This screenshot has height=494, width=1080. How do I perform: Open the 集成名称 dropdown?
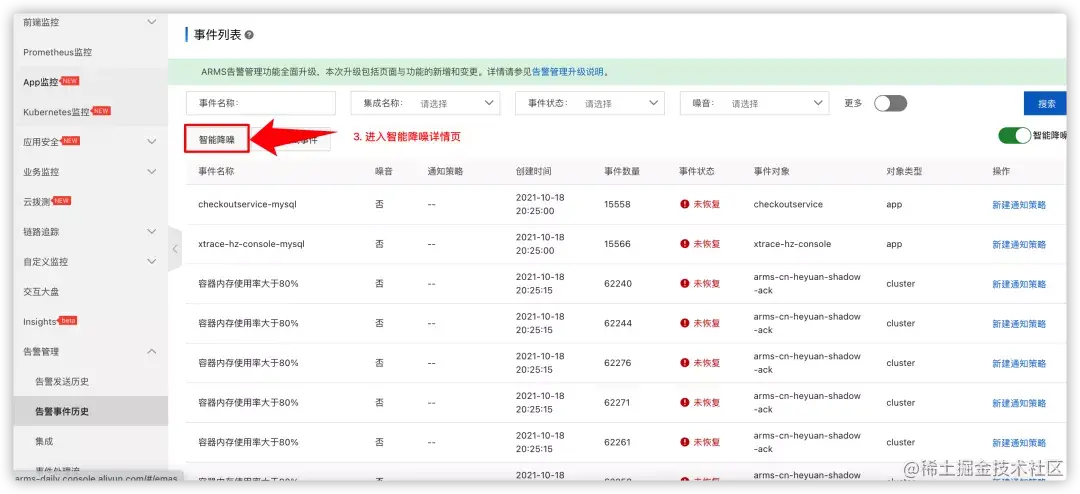pos(425,103)
